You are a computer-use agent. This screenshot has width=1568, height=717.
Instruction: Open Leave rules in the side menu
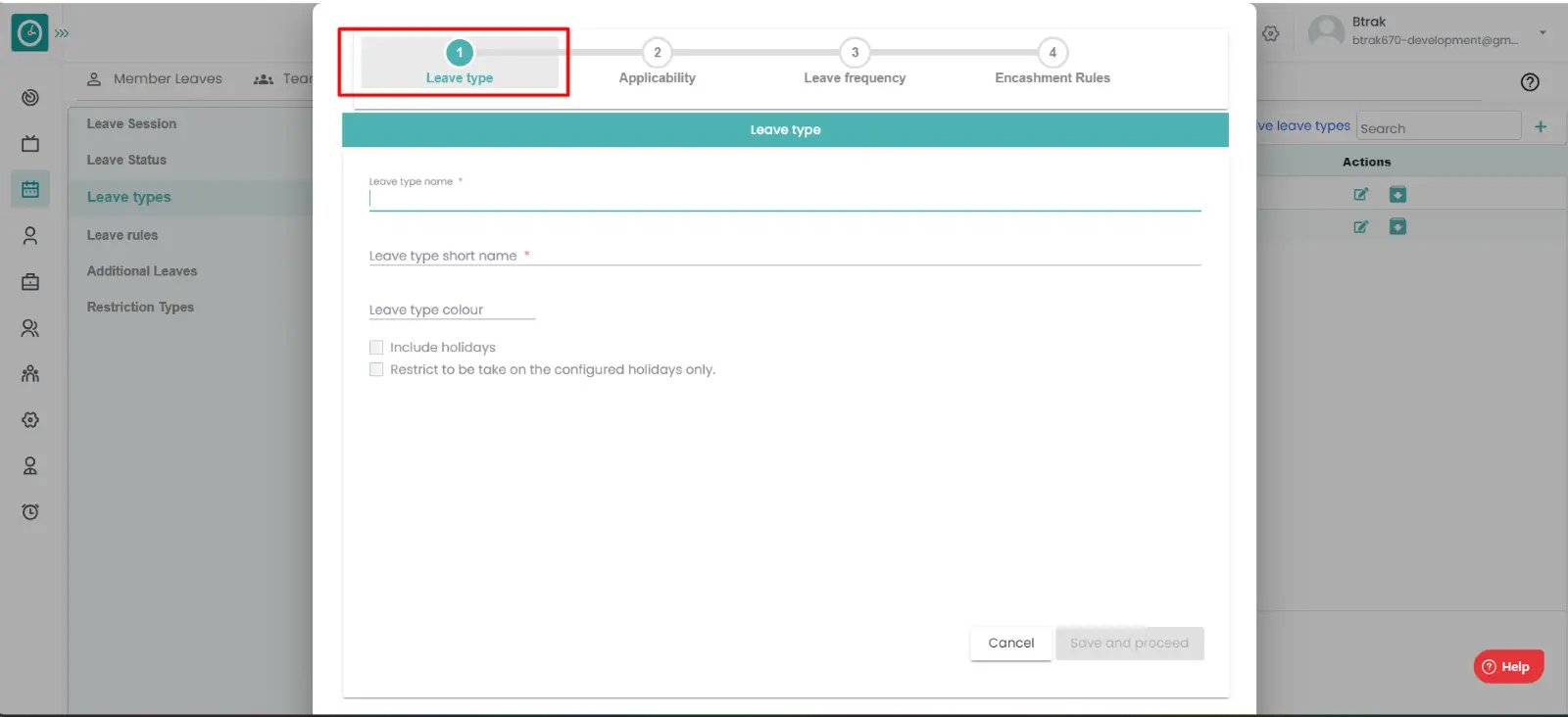tap(122, 235)
